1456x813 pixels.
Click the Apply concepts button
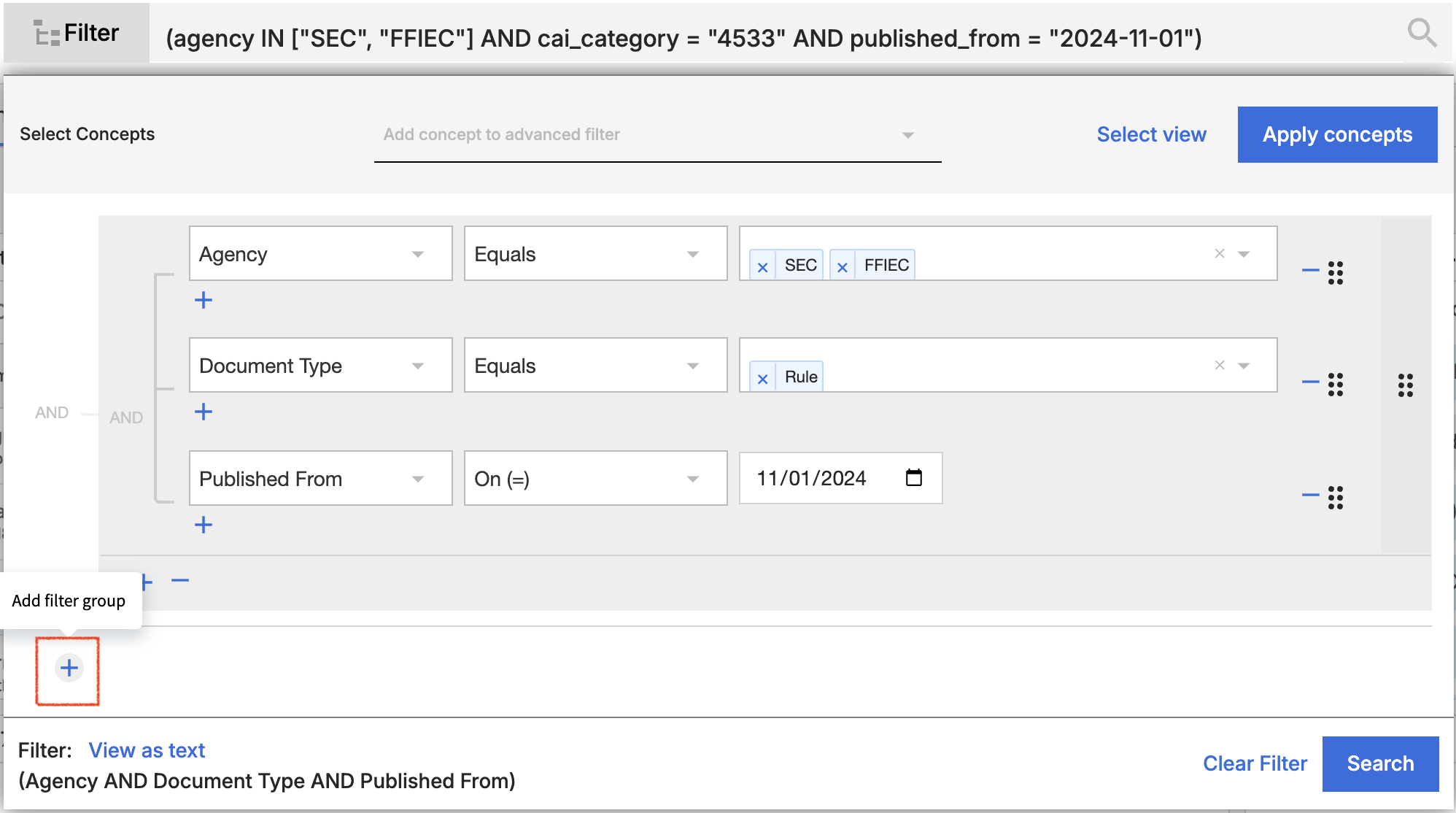1336,135
